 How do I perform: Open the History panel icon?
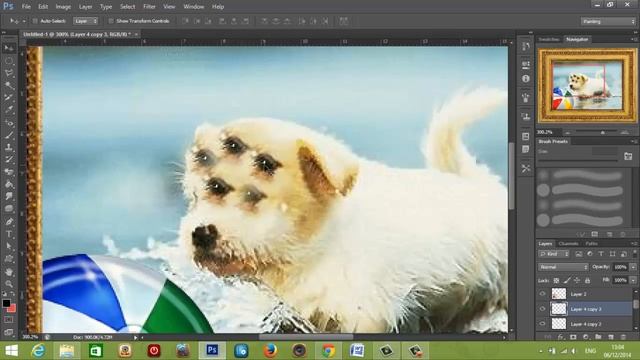(x=526, y=47)
